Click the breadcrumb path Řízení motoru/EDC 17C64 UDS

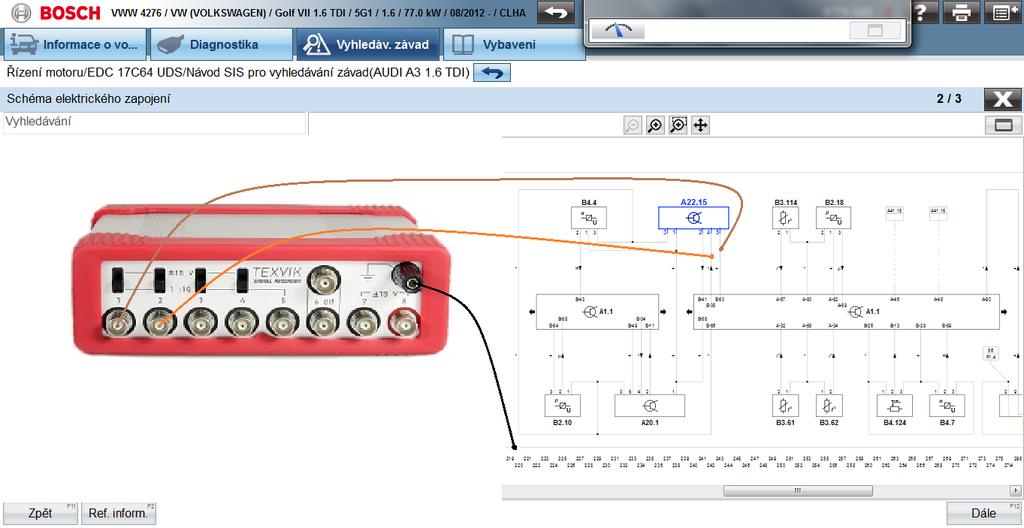238,73
